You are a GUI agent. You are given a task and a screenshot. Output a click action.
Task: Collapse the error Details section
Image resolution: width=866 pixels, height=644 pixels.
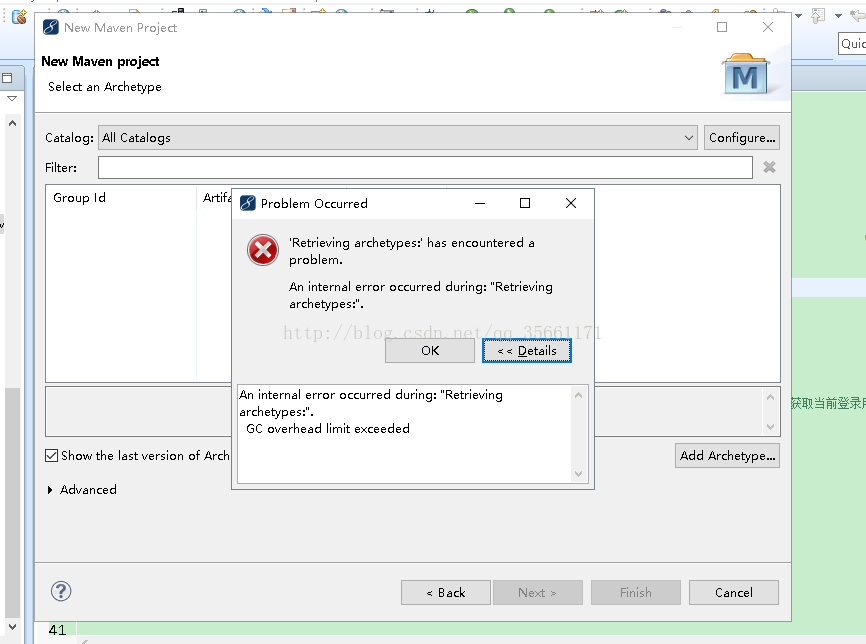526,351
